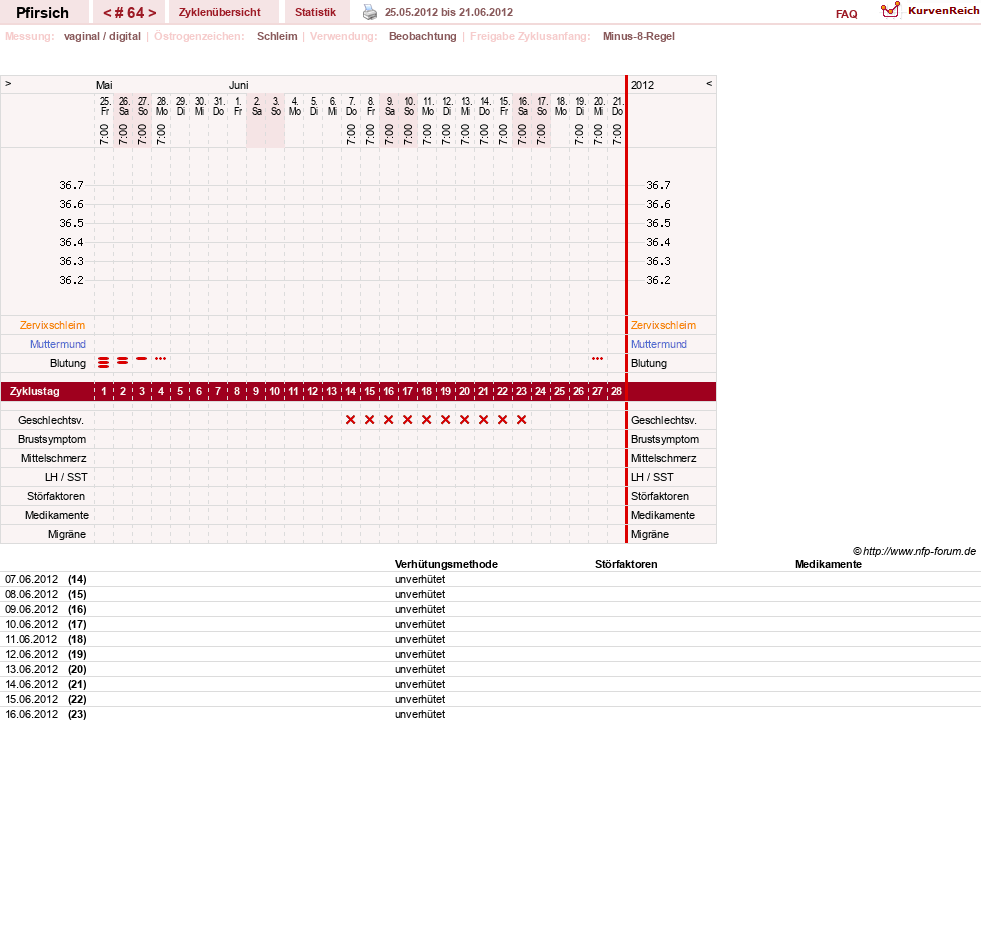Click 'unverhütet' for 10.06.2012
Viewport: 981px width, 943px height.
[x=420, y=624]
